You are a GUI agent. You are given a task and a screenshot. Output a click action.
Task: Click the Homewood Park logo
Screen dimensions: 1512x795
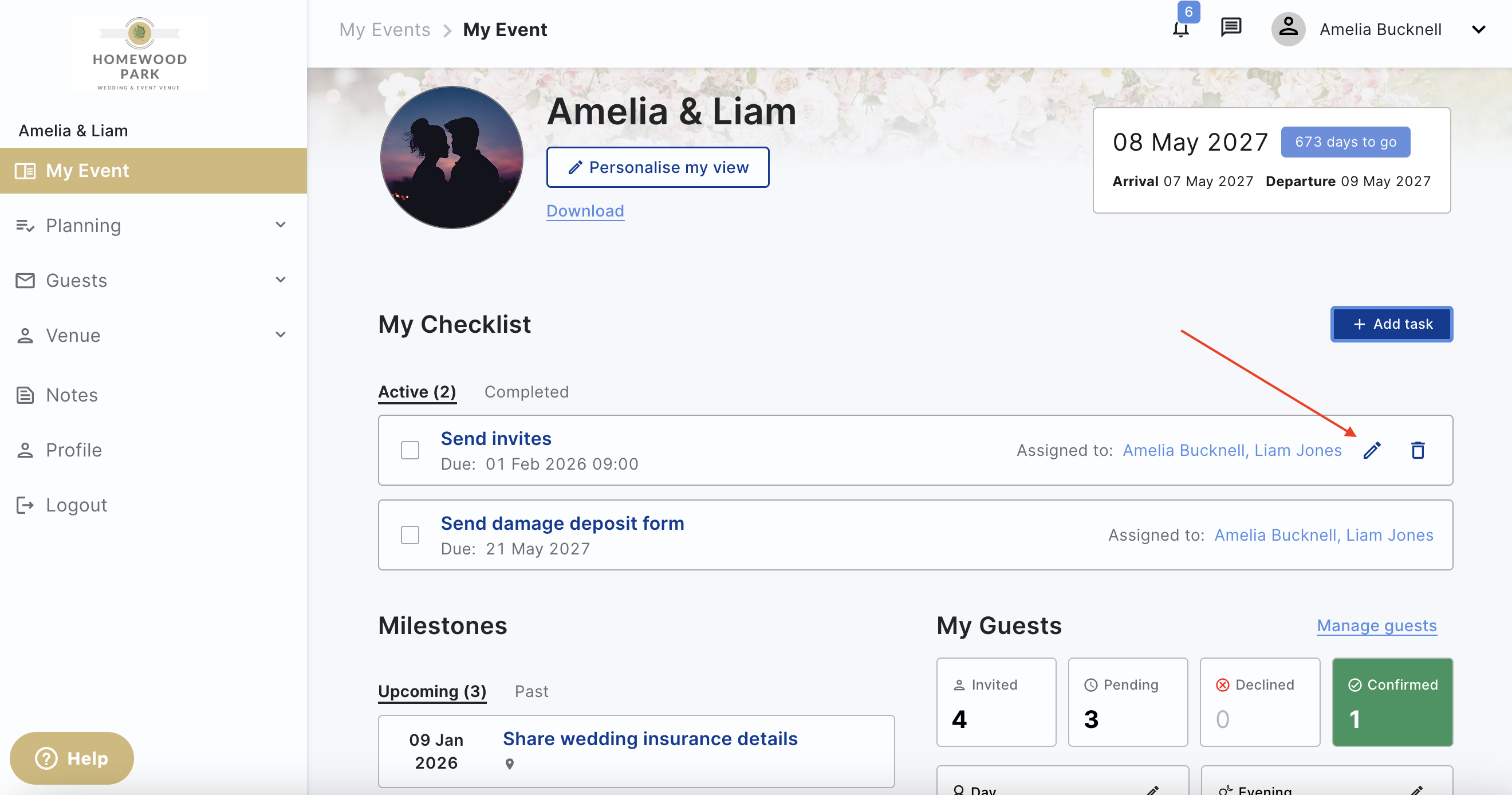coord(139,53)
